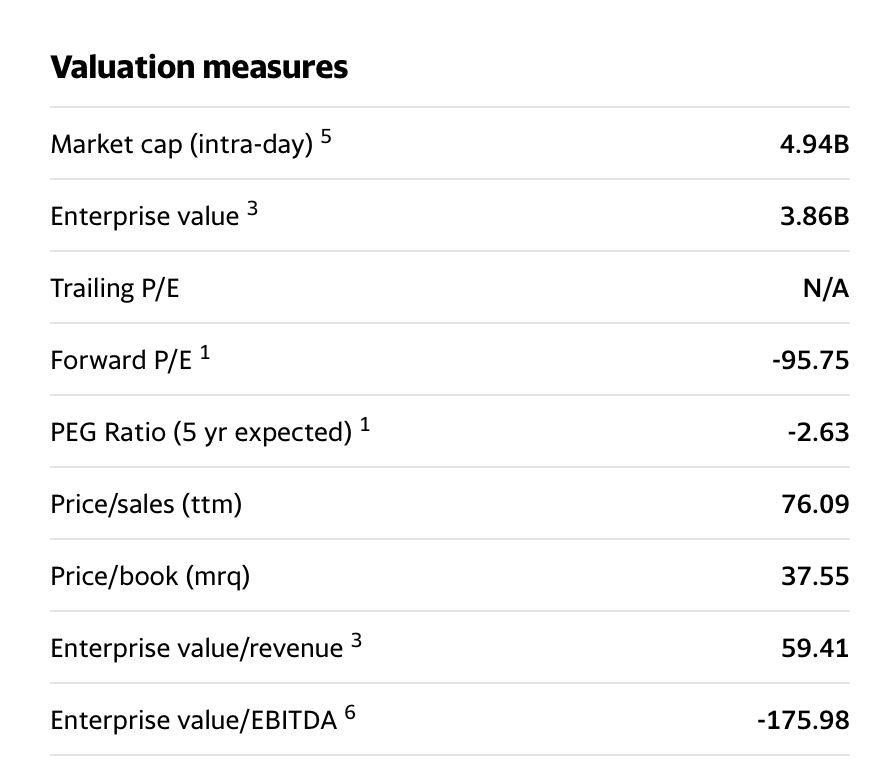The height and width of the screenshot is (778, 888).
Task: Select the 4.94B market cap value
Action: (x=815, y=144)
